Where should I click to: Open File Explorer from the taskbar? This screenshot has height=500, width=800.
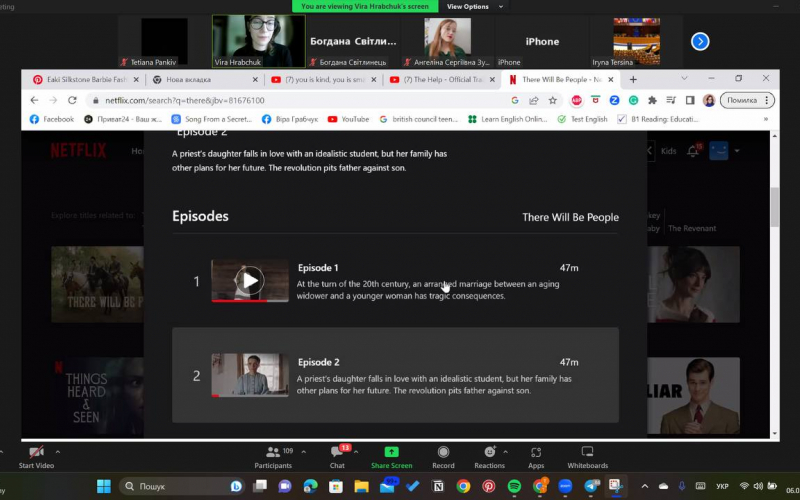361,486
